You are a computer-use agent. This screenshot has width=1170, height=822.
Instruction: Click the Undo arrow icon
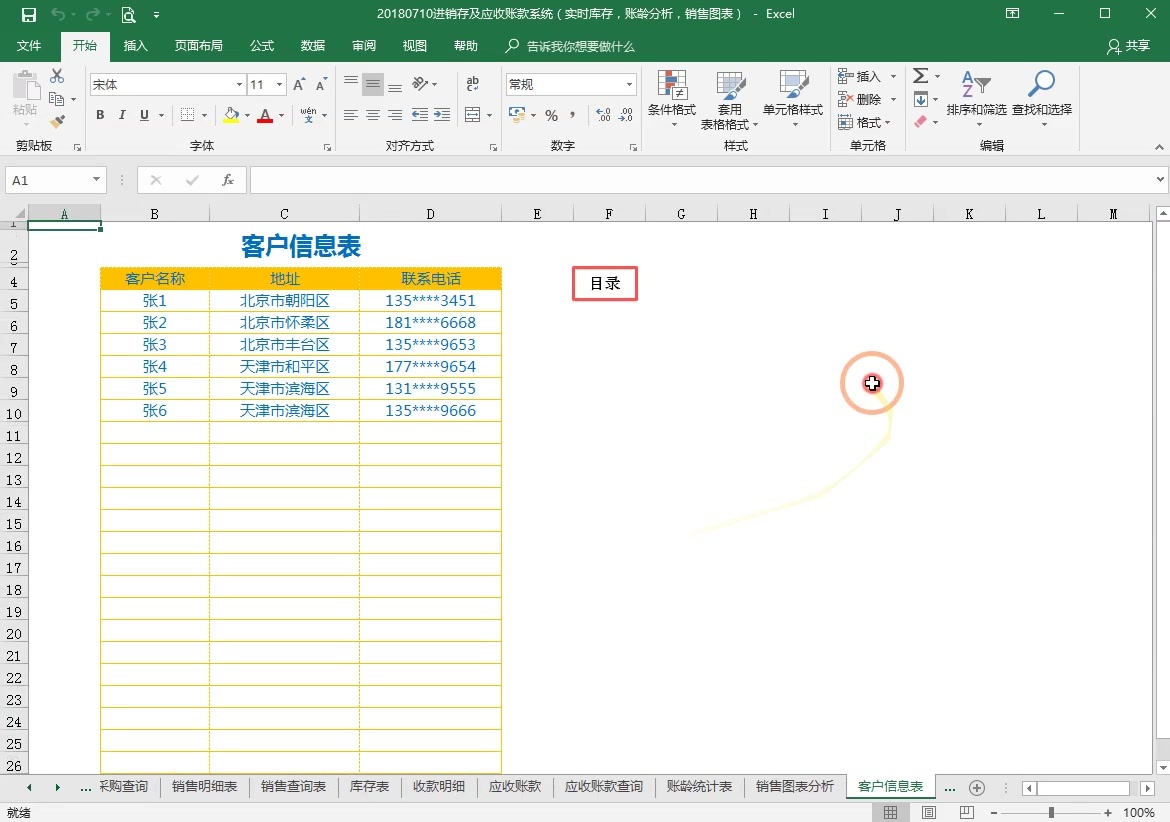58,14
